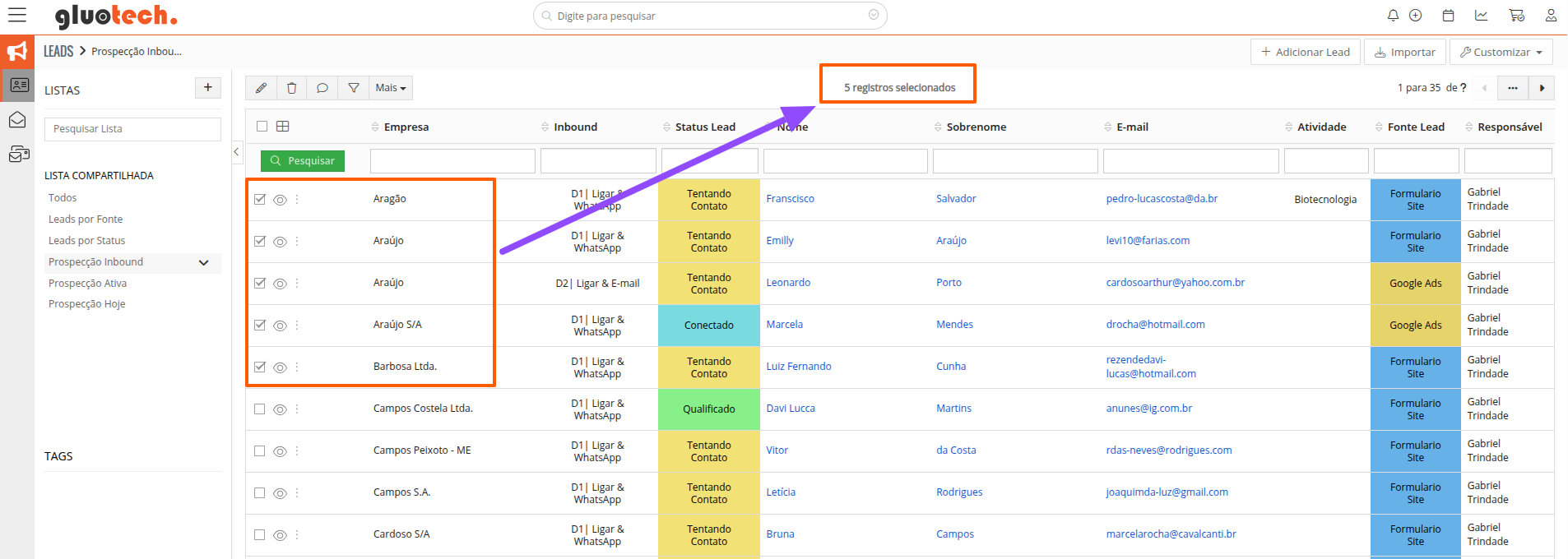Image resolution: width=1568 pixels, height=559 pixels.
Task: Click the Adicionar Lead button
Action: pos(1305,52)
